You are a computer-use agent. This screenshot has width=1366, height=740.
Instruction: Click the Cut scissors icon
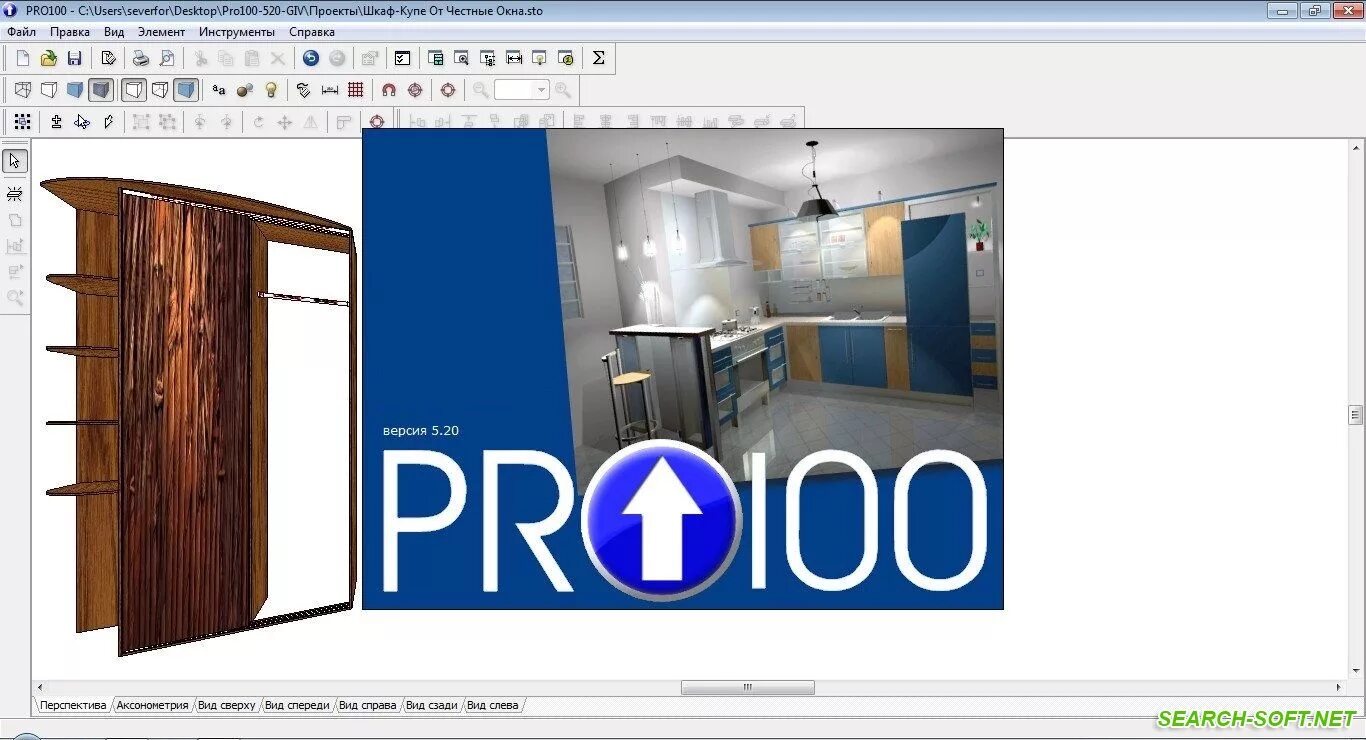tap(200, 58)
